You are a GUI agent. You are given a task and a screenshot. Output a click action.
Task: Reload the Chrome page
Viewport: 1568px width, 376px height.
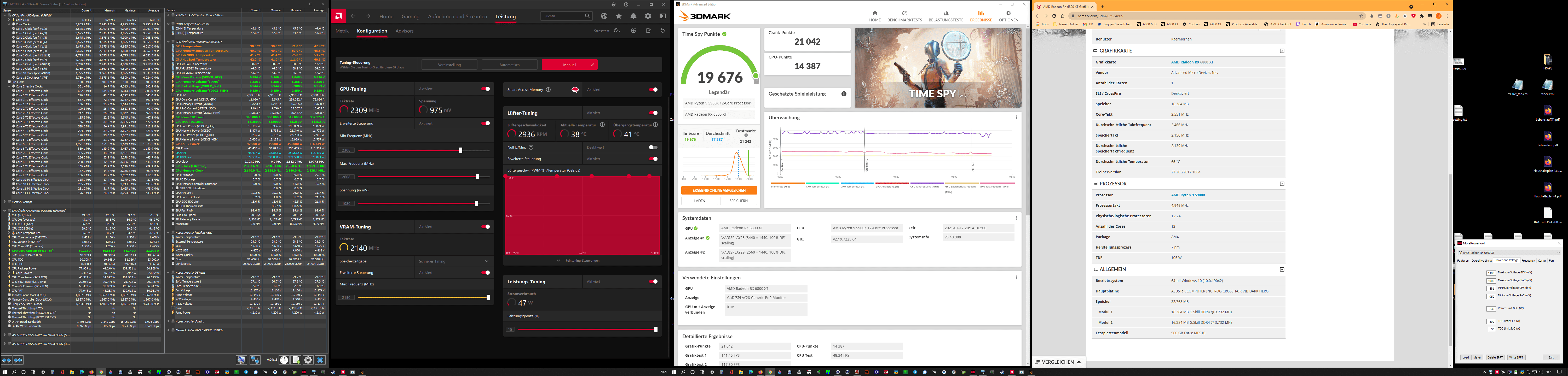1054,16
